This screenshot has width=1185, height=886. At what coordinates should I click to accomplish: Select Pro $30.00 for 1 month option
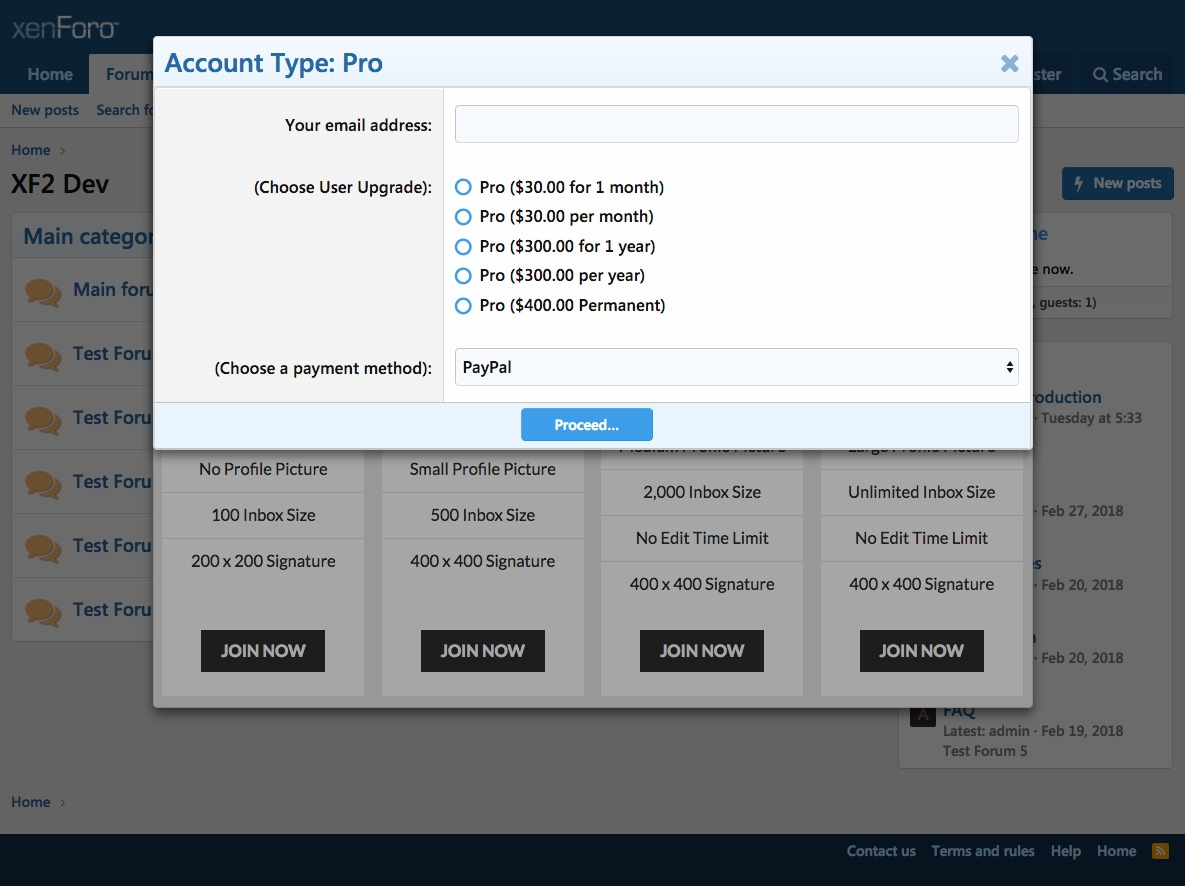point(463,187)
